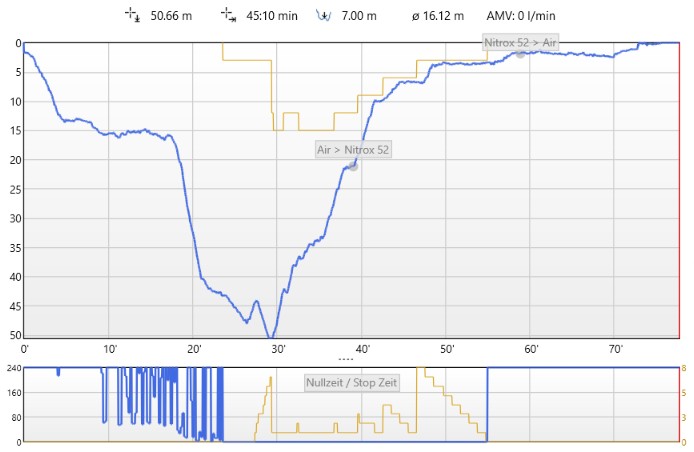
Task: Click the 8 value on lower chart's right axis
Action: click(684, 368)
